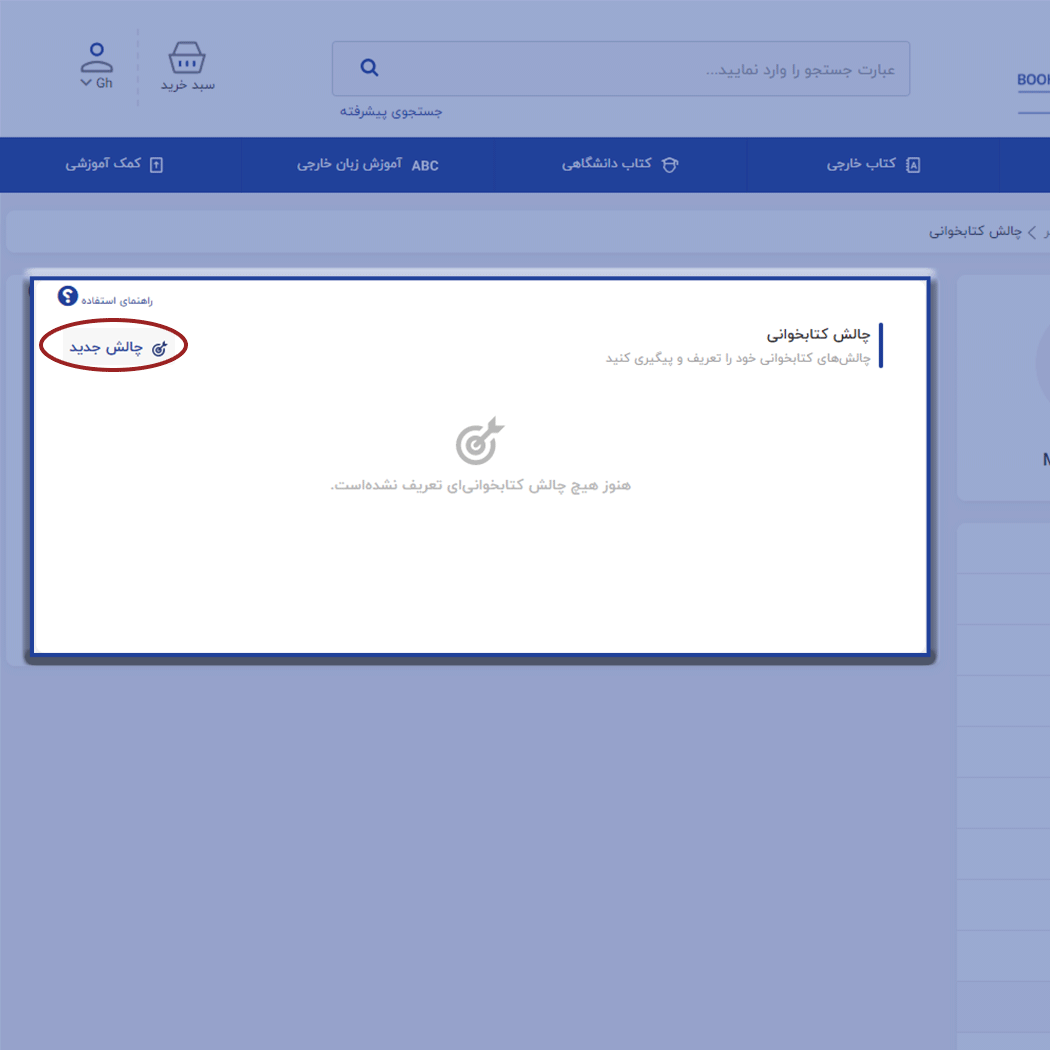Screen dimensions: 1050x1050
Task: Focus the search phrase input field
Action: click(x=621, y=69)
